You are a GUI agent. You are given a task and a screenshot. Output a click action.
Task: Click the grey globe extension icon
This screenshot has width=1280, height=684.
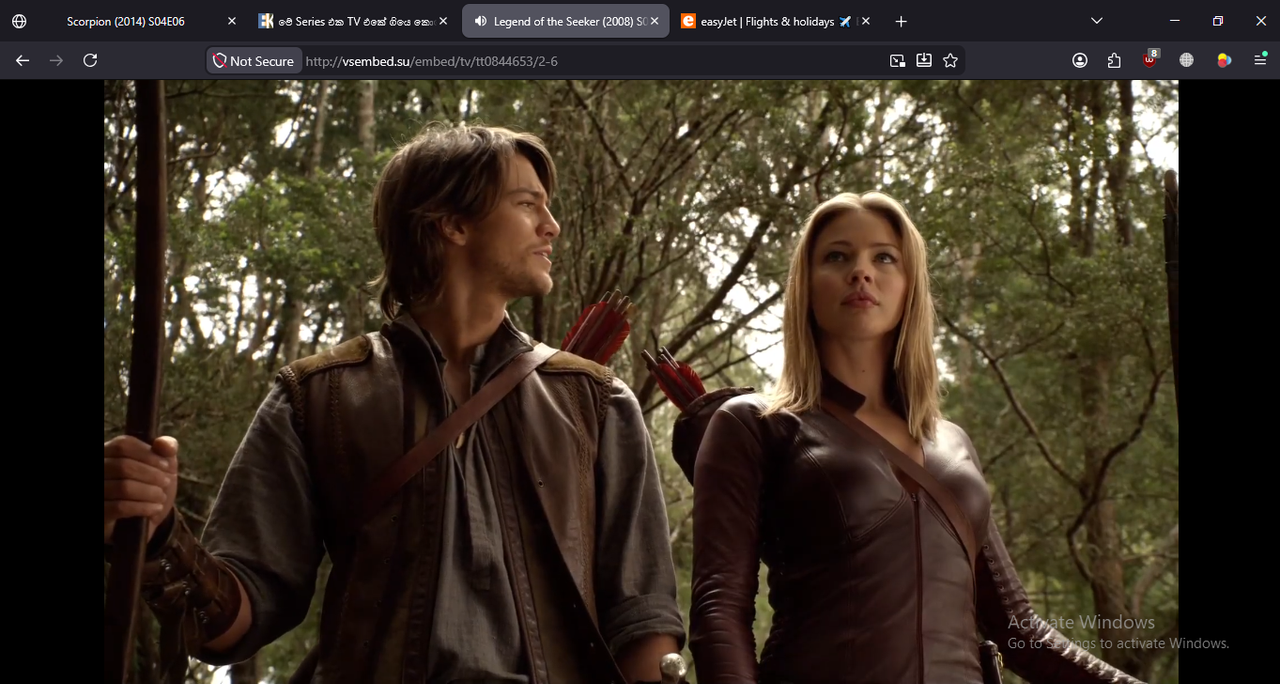click(1186, 61)
